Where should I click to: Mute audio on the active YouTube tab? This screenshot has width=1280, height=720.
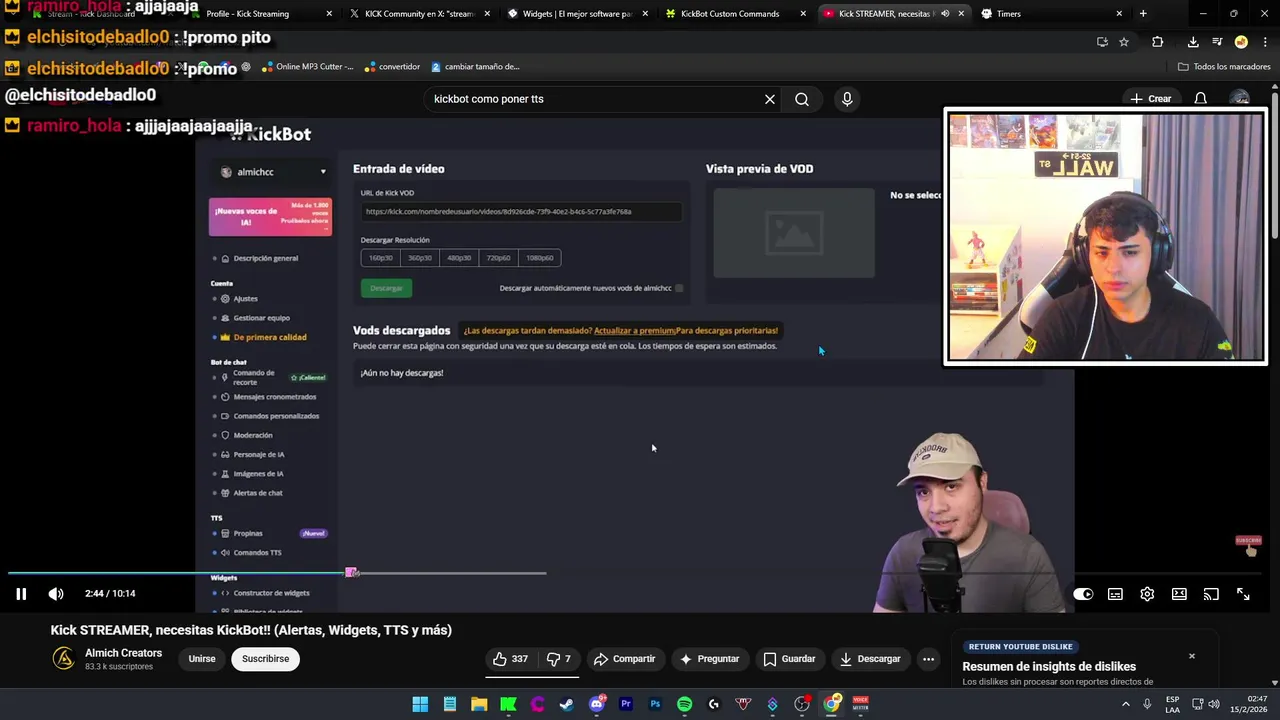(x=945, y=14)
